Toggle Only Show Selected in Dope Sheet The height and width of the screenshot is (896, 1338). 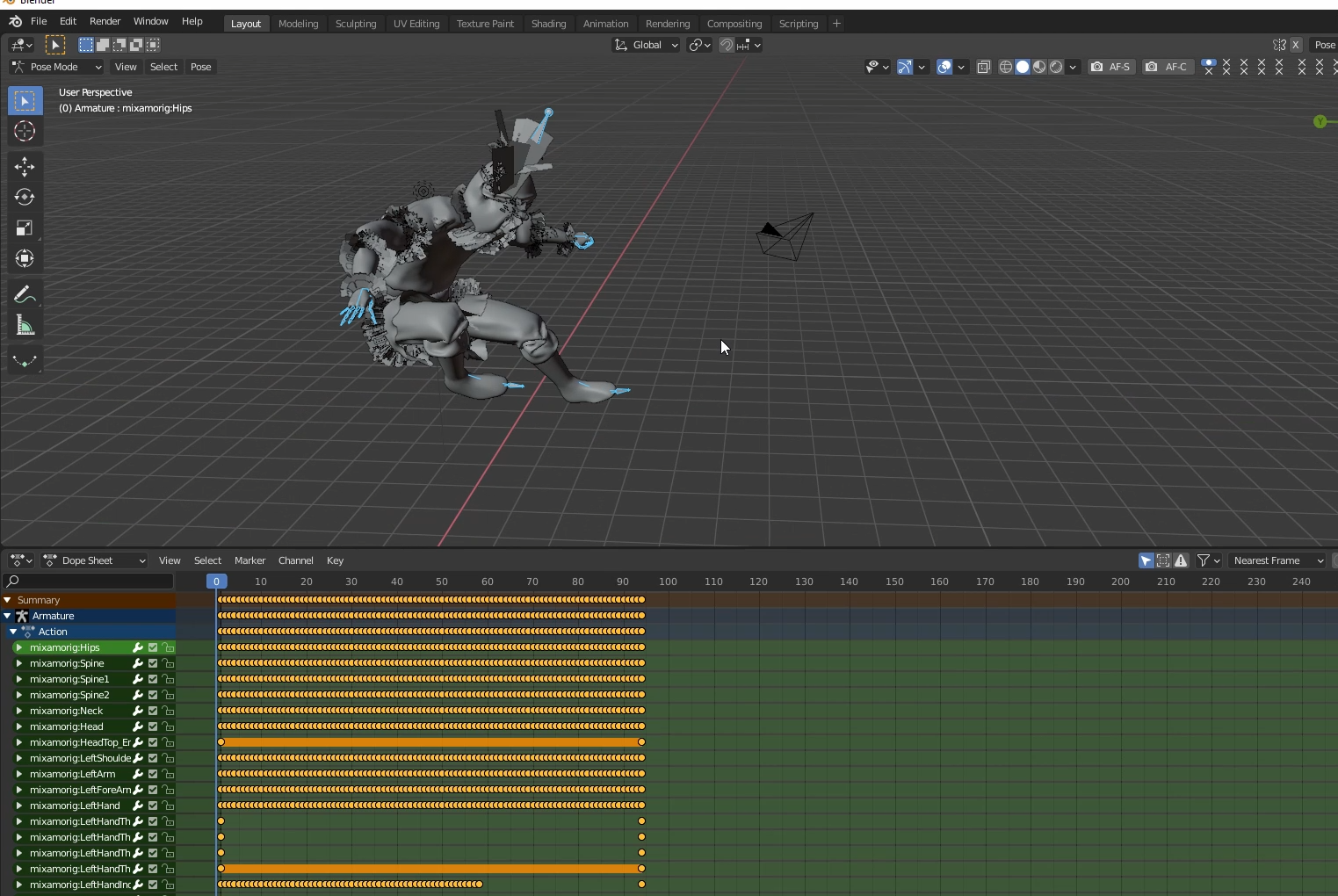coord(1146,560)
